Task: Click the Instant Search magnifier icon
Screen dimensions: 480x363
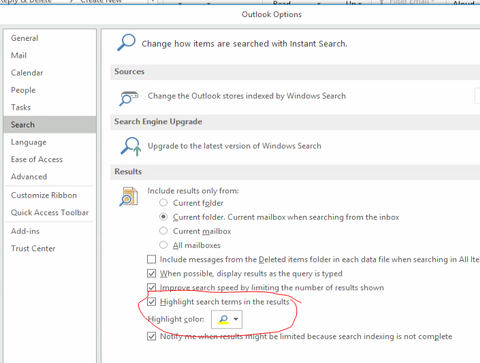Action: click(126, 43)
